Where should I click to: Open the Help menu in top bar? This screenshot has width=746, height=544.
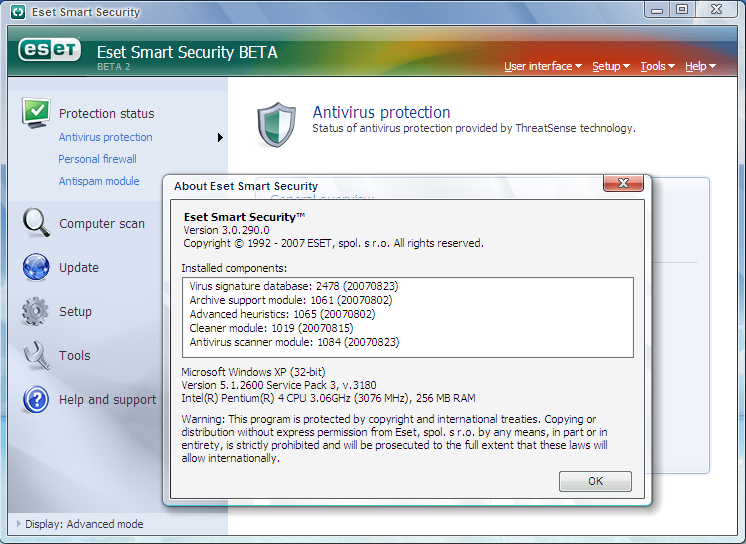700,66
